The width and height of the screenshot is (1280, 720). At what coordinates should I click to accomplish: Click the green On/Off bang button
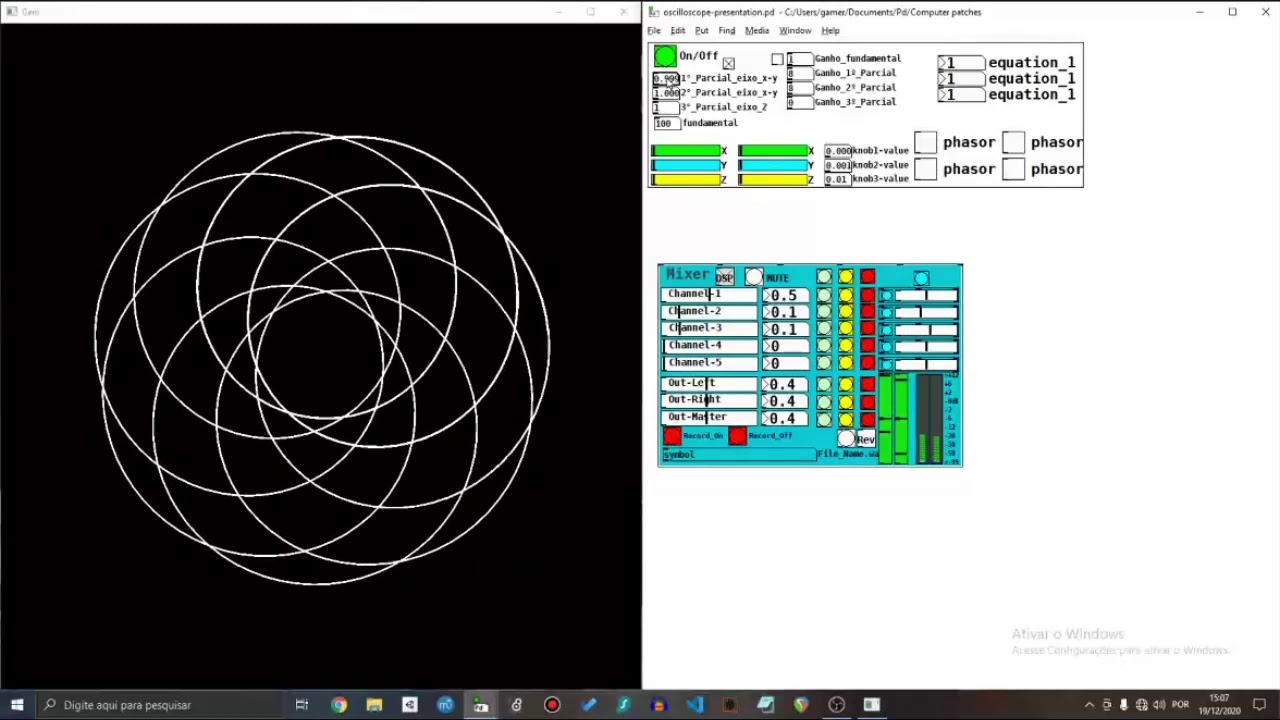click(665, 57)
